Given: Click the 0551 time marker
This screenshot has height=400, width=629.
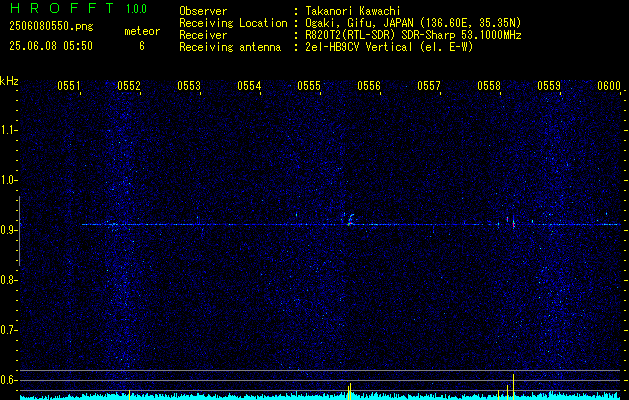Looking at the screenshot, I should coord(69,86).
